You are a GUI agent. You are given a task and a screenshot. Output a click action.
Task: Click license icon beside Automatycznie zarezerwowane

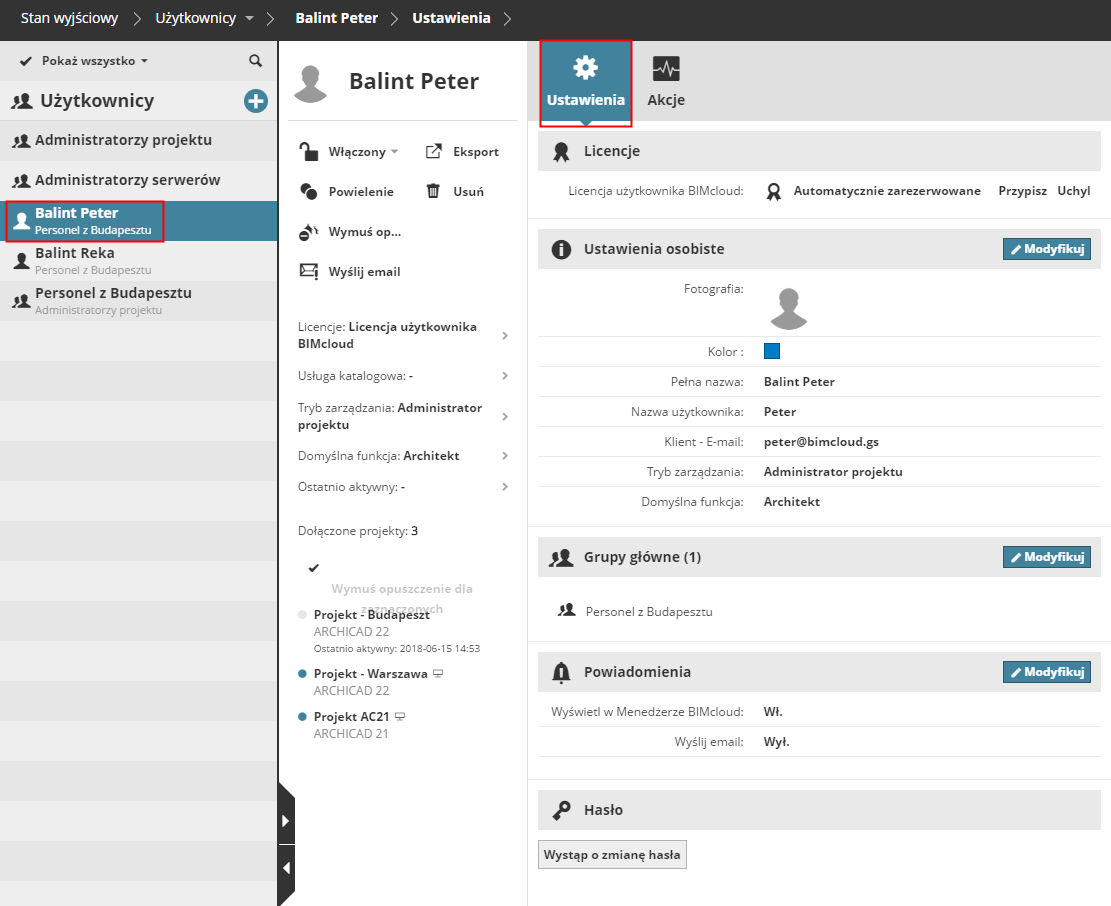tap(774, 191)
